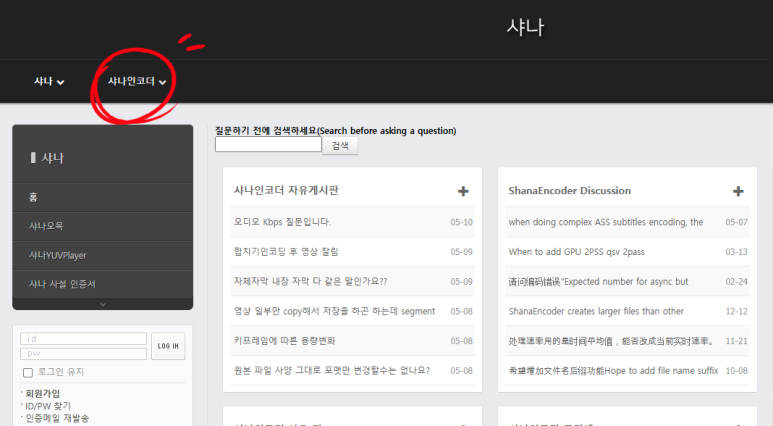Open post 'Hope to add file name suffix'
The width and height of the screenshot is (773, 426).
click(x=613, y=370)
